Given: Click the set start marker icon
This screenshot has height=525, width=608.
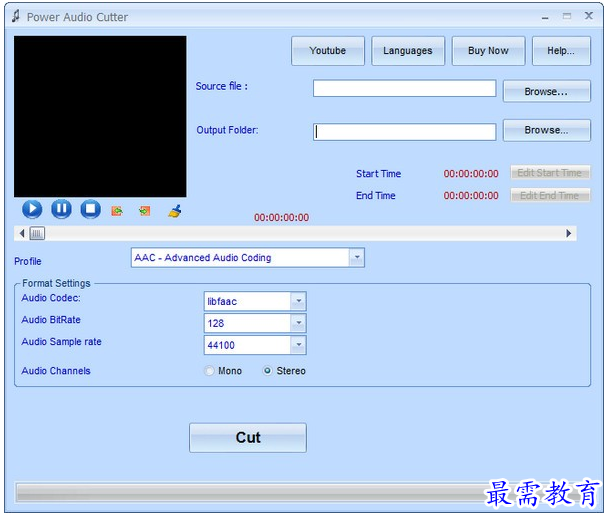Looking at the screenshot, I should click(x=117, y=211).
